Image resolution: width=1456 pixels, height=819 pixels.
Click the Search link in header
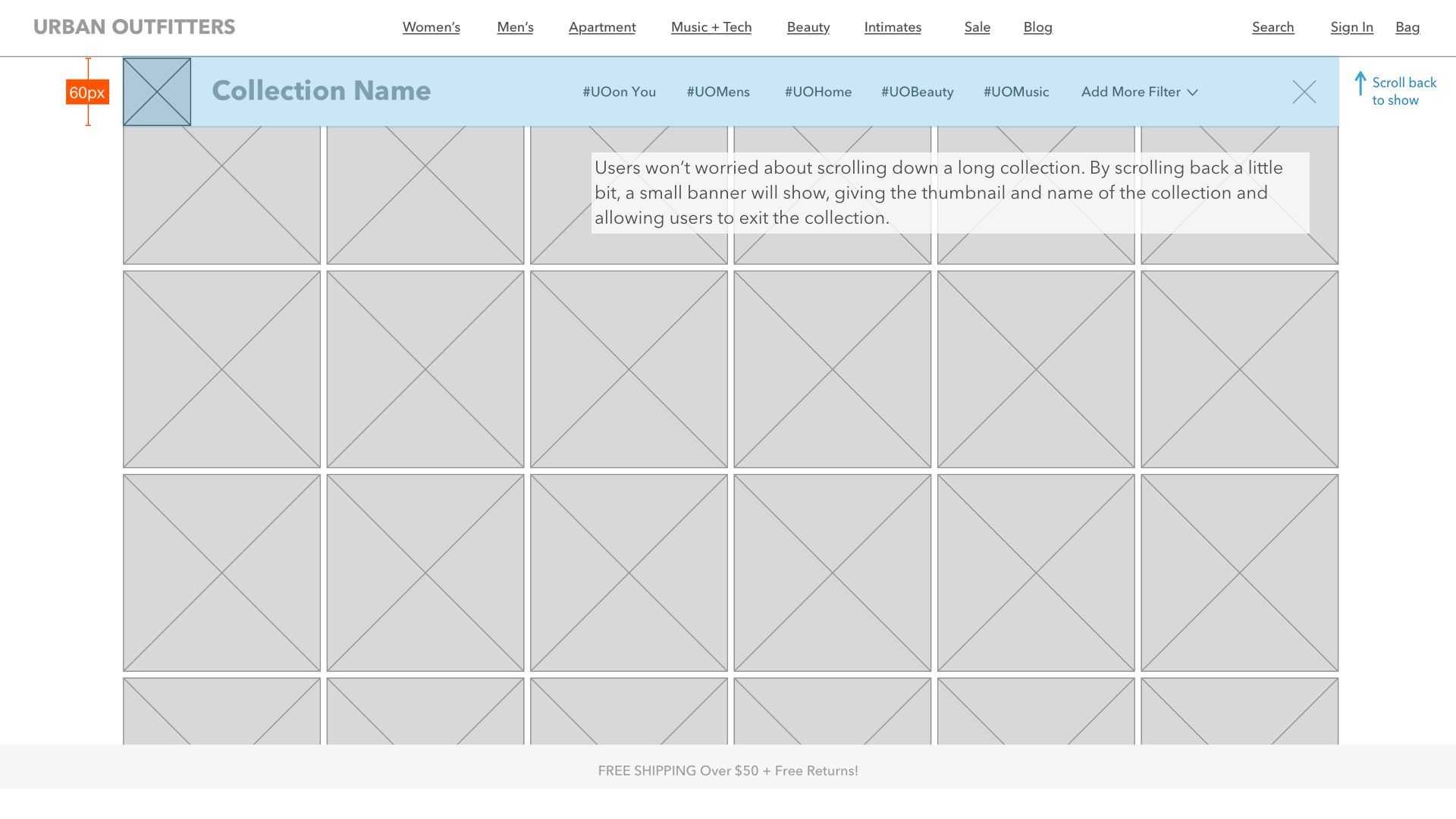1272,27
